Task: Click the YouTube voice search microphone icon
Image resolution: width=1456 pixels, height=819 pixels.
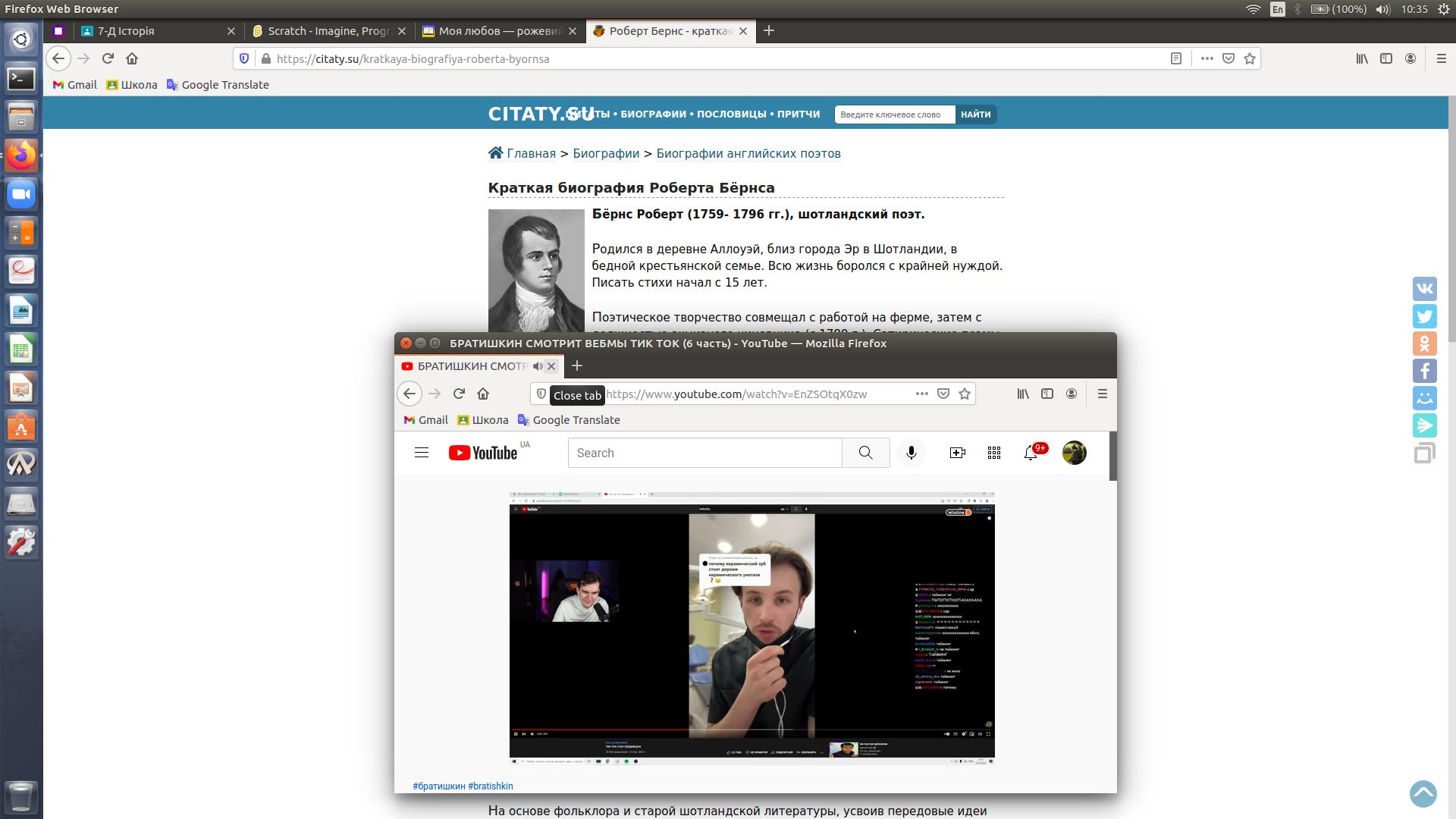Action: (911, 453)
